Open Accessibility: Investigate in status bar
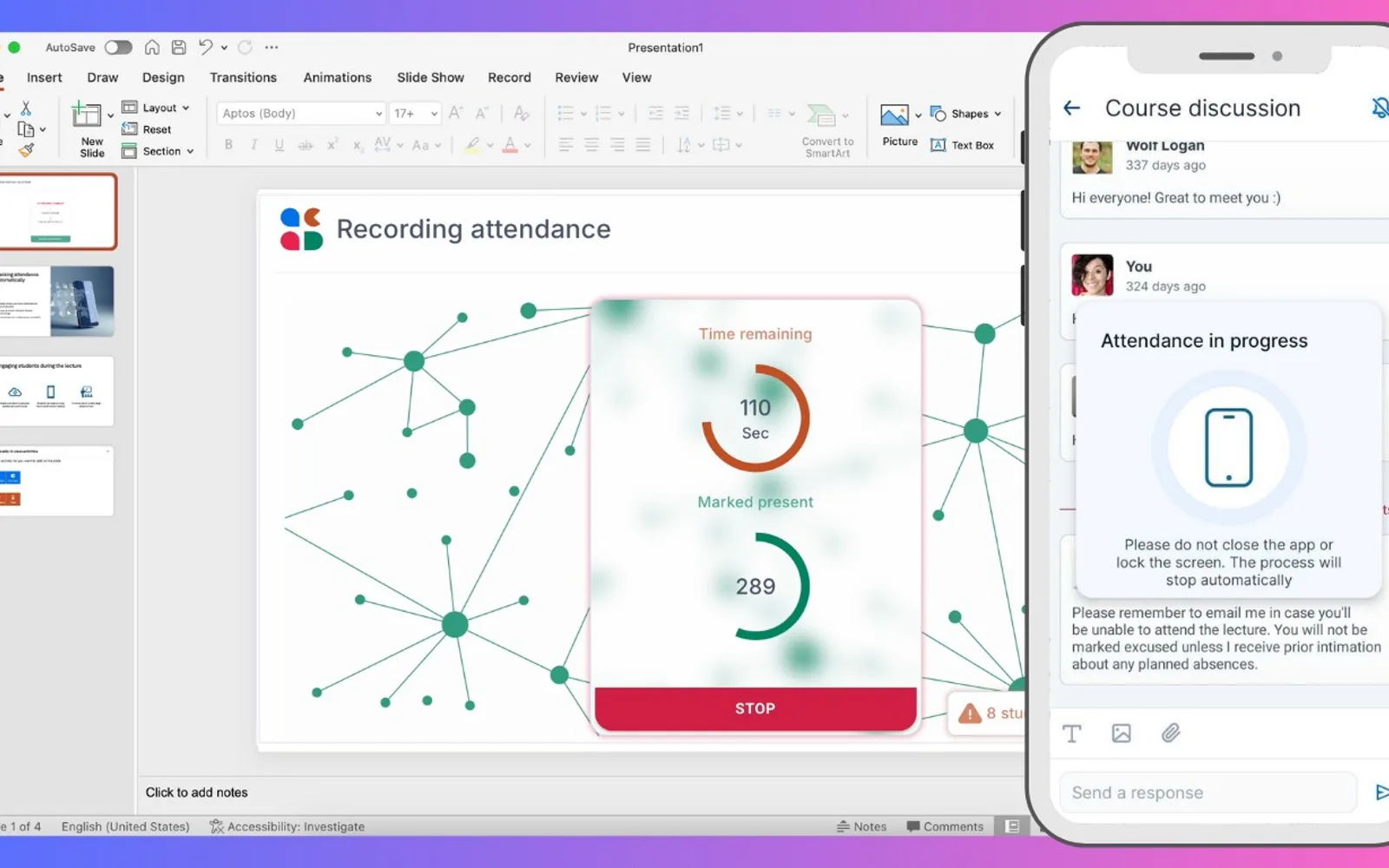 point(287,826)
